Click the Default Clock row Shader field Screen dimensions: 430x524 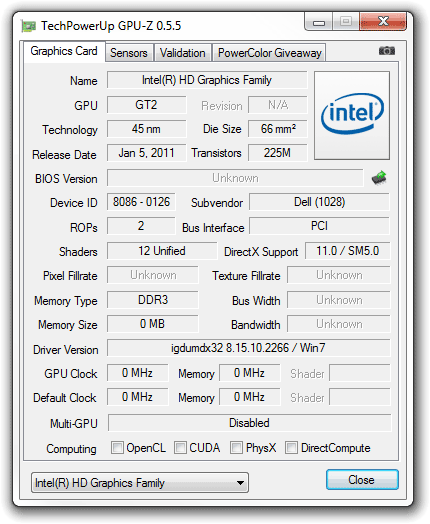coord(360,397)
